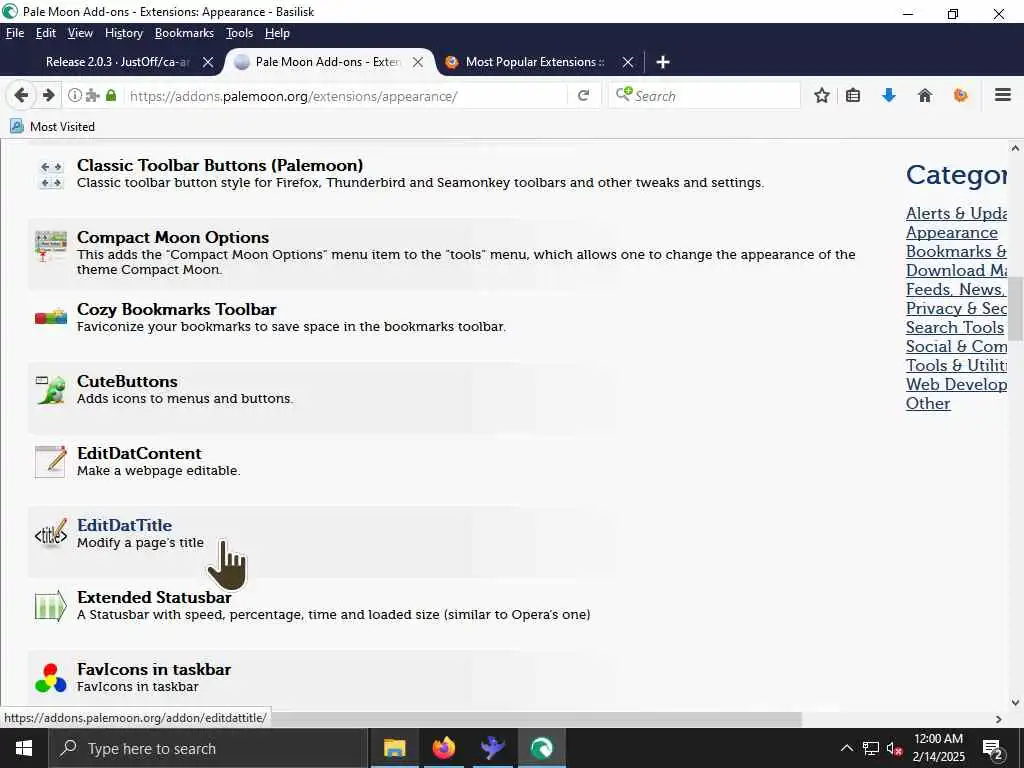Click the Compact Moon Options thumbnail icon

tap(51, 246)
